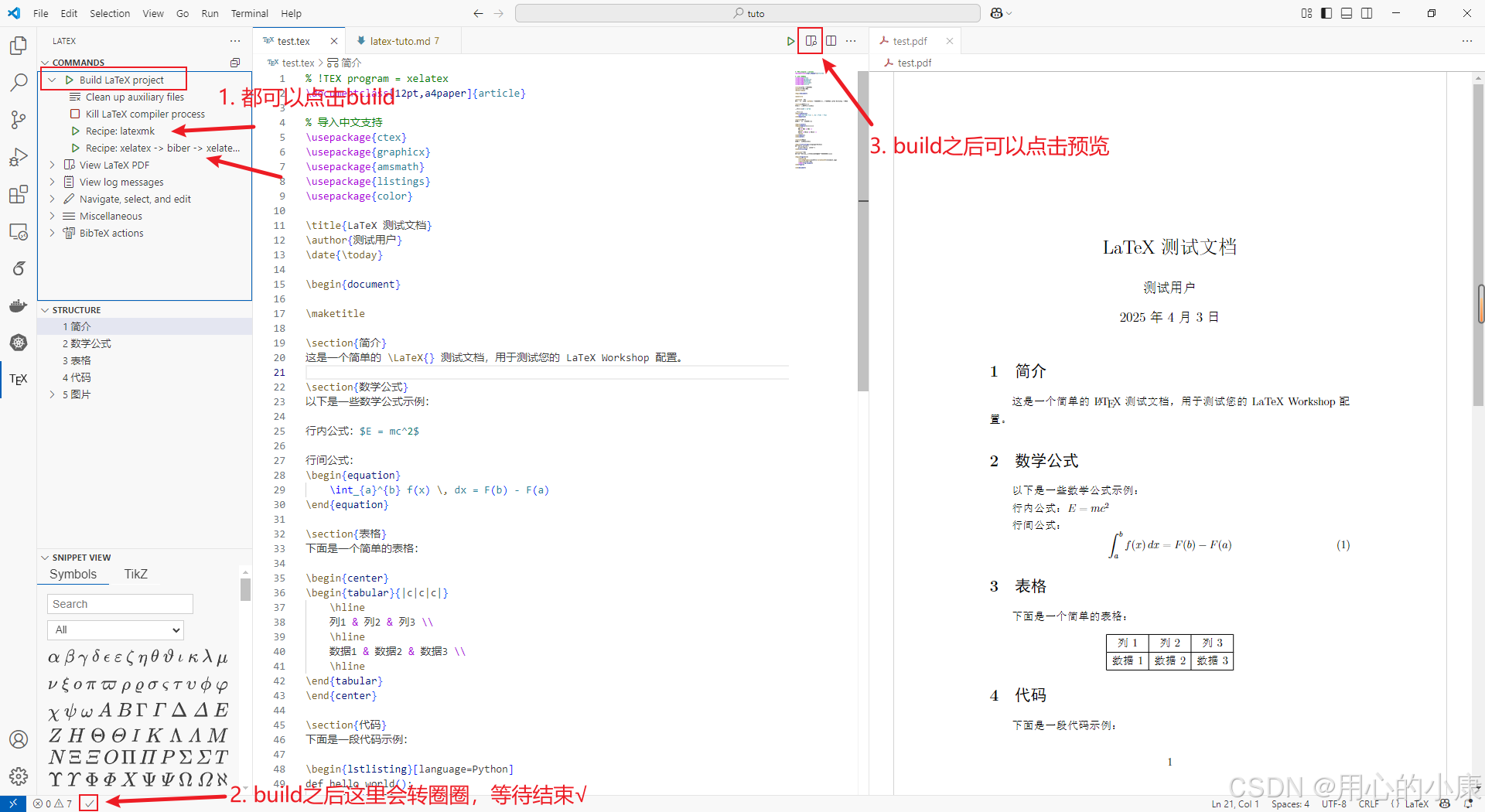Image resolution: width=1485 pixels, height=812 pixels.
Task: Open editor More Actions menu beside split icon
Action: pyautogui.click(x=851, y=41)
